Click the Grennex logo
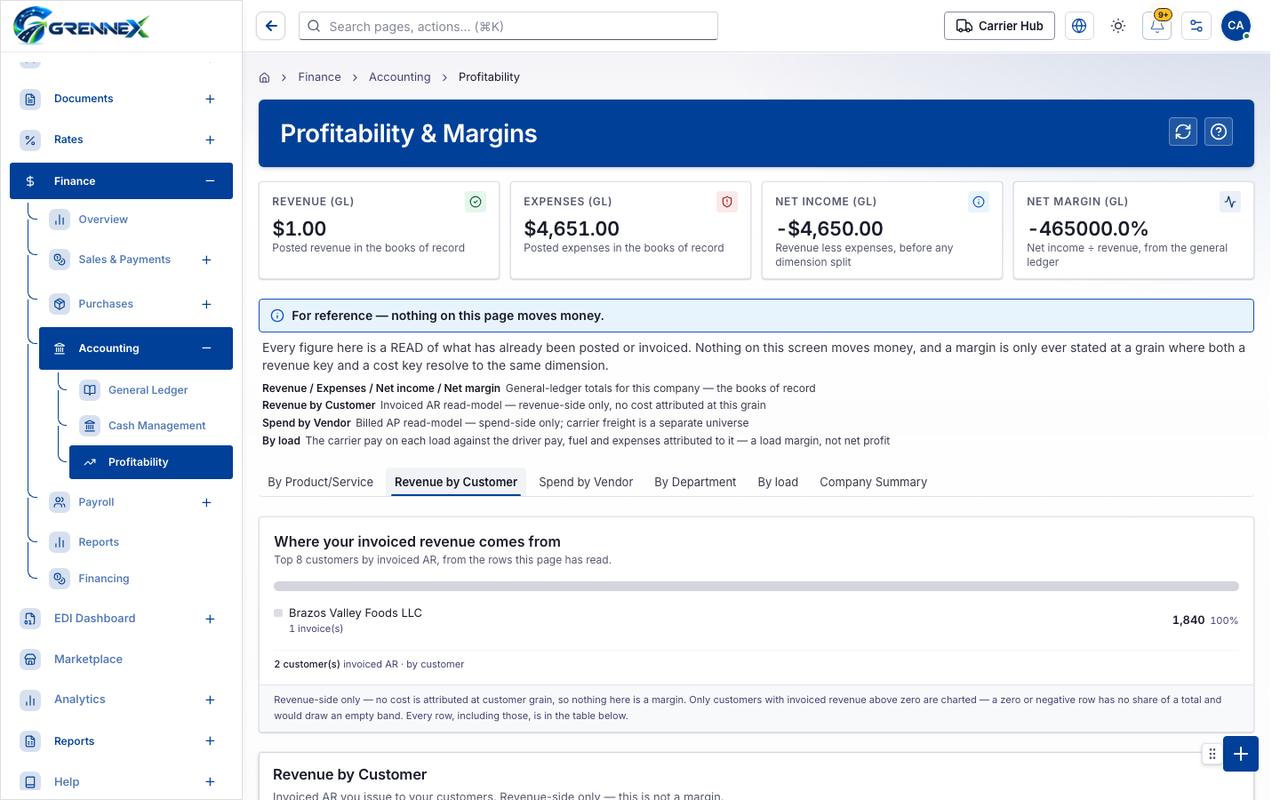 81,24
